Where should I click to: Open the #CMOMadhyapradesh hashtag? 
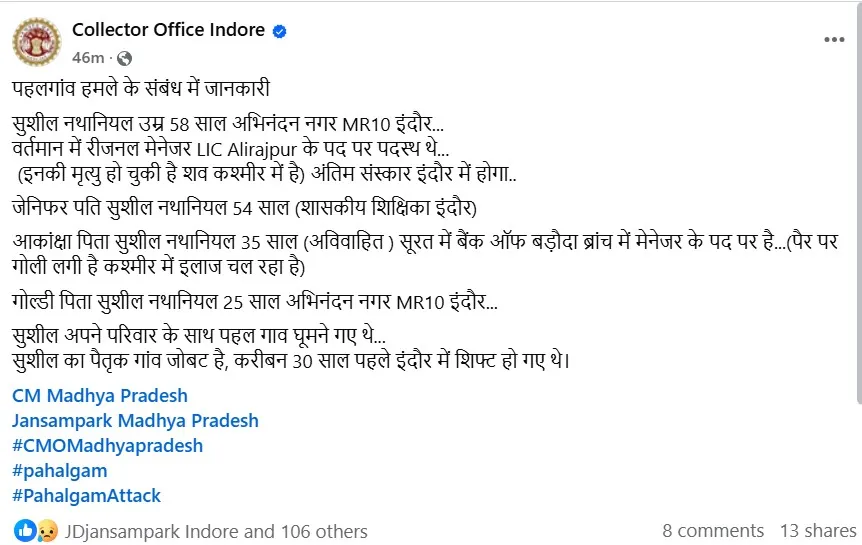pos(108,446)
